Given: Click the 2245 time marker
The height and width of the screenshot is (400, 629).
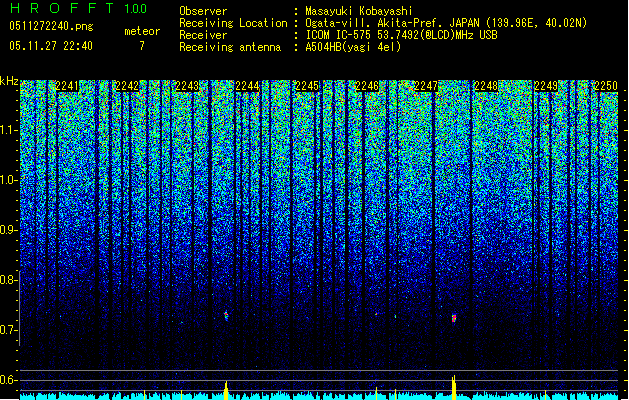Looking at the screenshot, I should tap(307, 86).
